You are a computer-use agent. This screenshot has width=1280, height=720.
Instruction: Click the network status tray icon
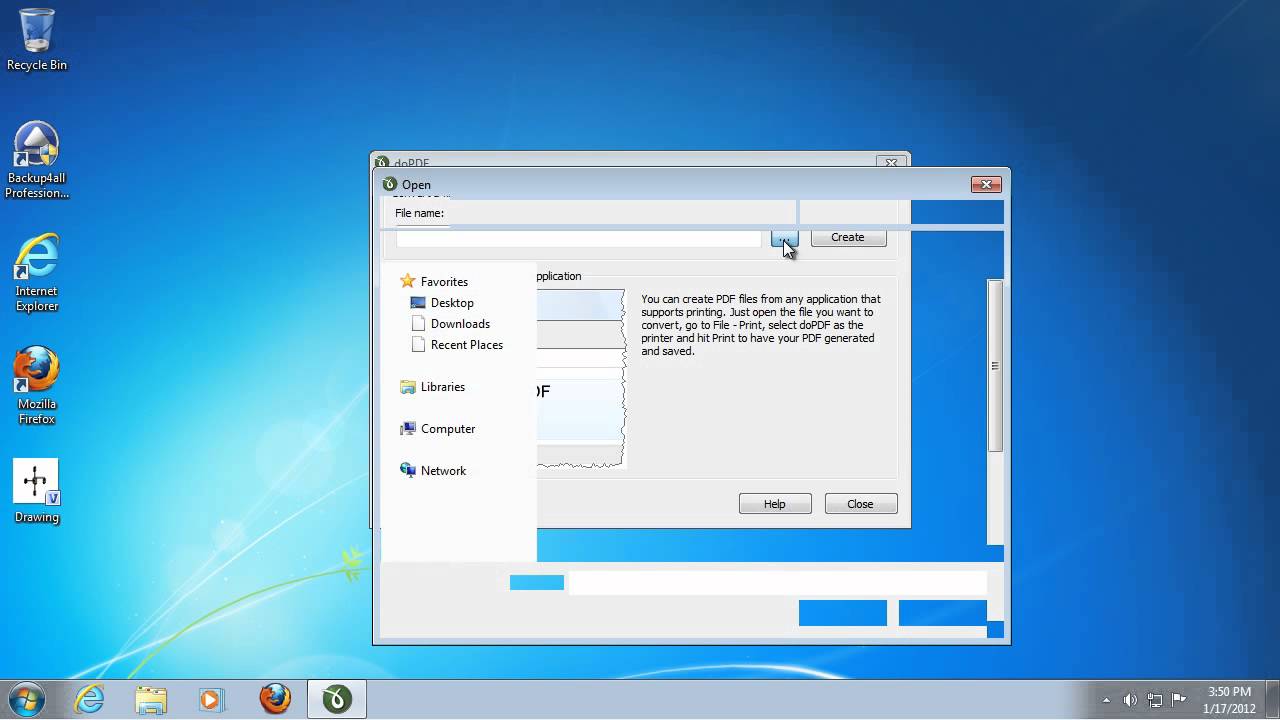[x=1155, y=700]
